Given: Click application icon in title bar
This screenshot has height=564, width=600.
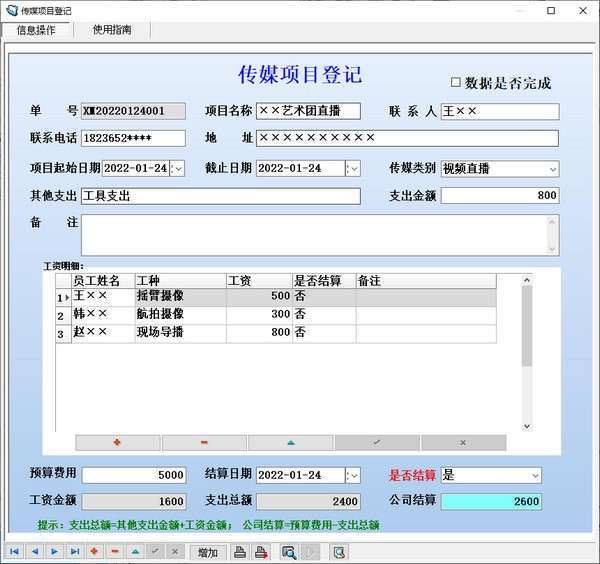Looking at the screenshot, I should coord(11,10).
